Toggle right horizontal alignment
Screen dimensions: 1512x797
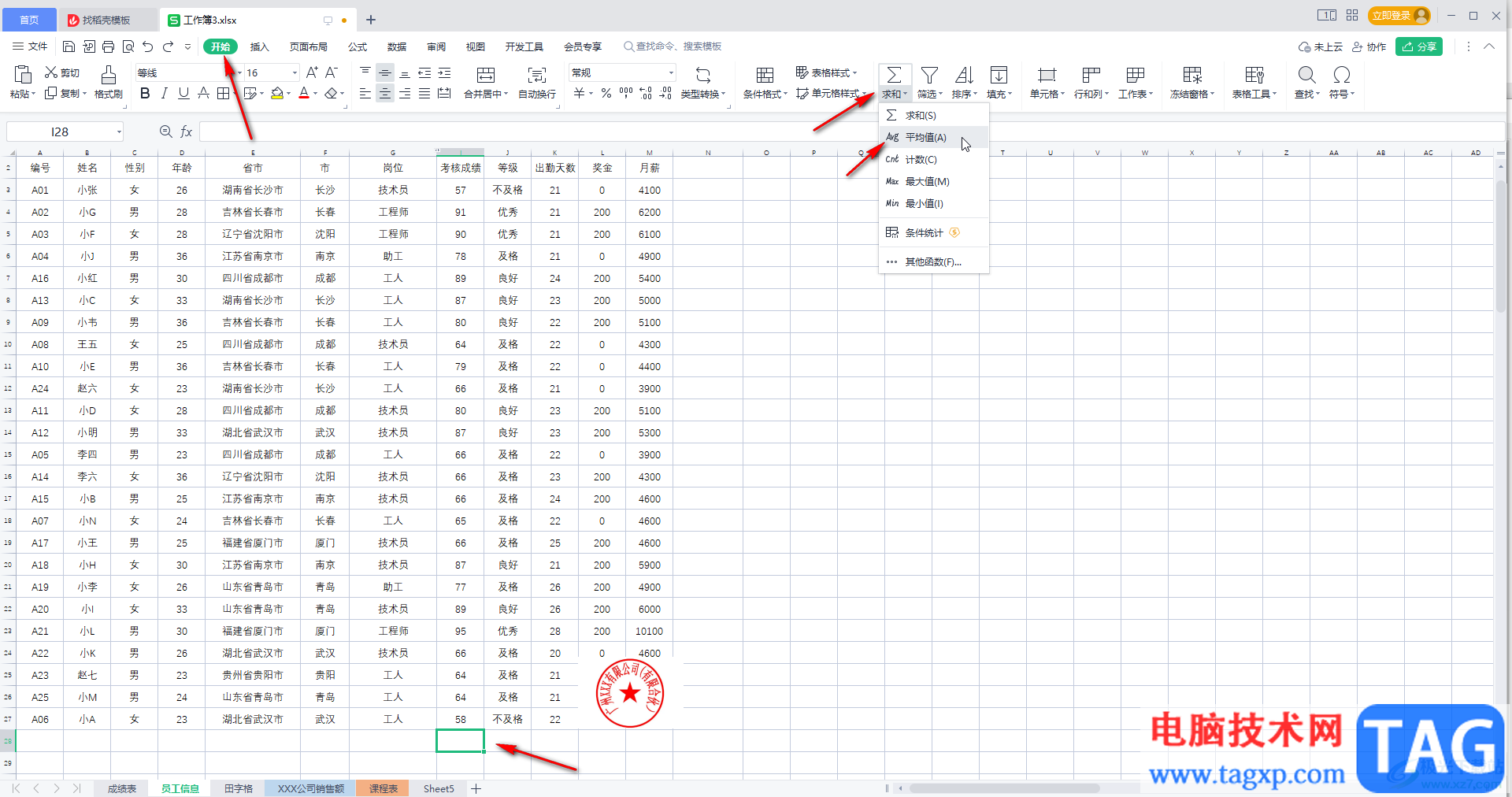click(405, 94)
